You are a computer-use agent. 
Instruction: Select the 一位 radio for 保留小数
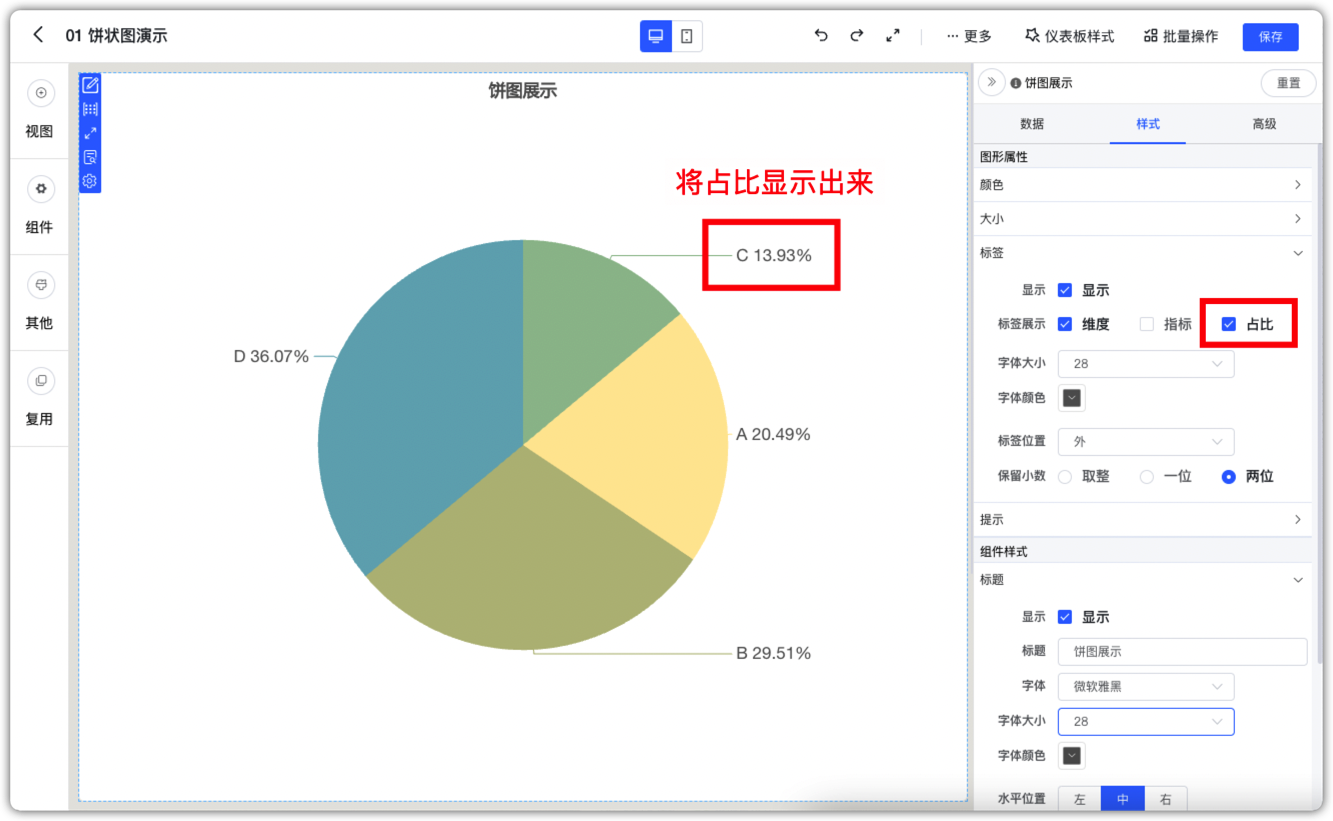pyautogui.click(x=1146, y=477)
